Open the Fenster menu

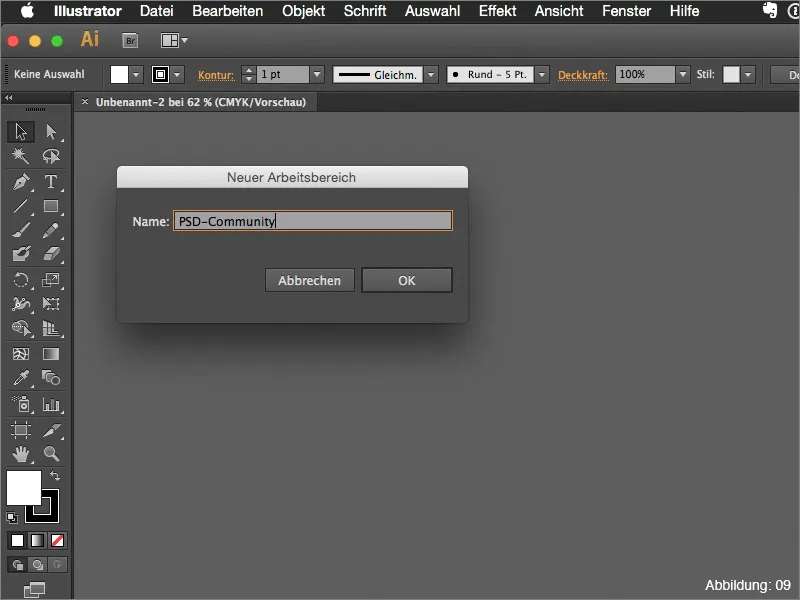627,11
